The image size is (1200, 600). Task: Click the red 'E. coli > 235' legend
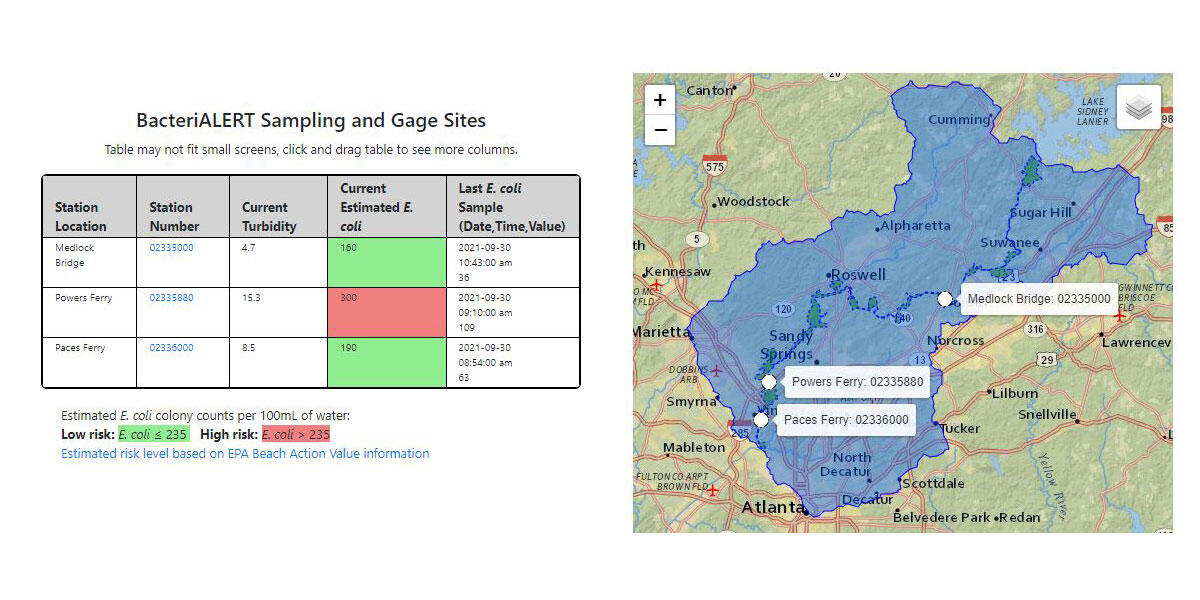tap(296, 434)
